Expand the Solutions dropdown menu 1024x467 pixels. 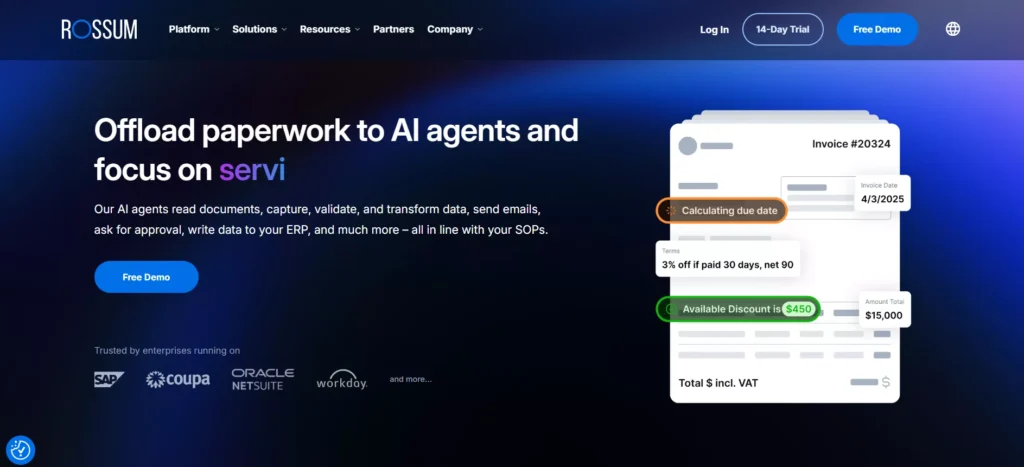click(259, 29)
